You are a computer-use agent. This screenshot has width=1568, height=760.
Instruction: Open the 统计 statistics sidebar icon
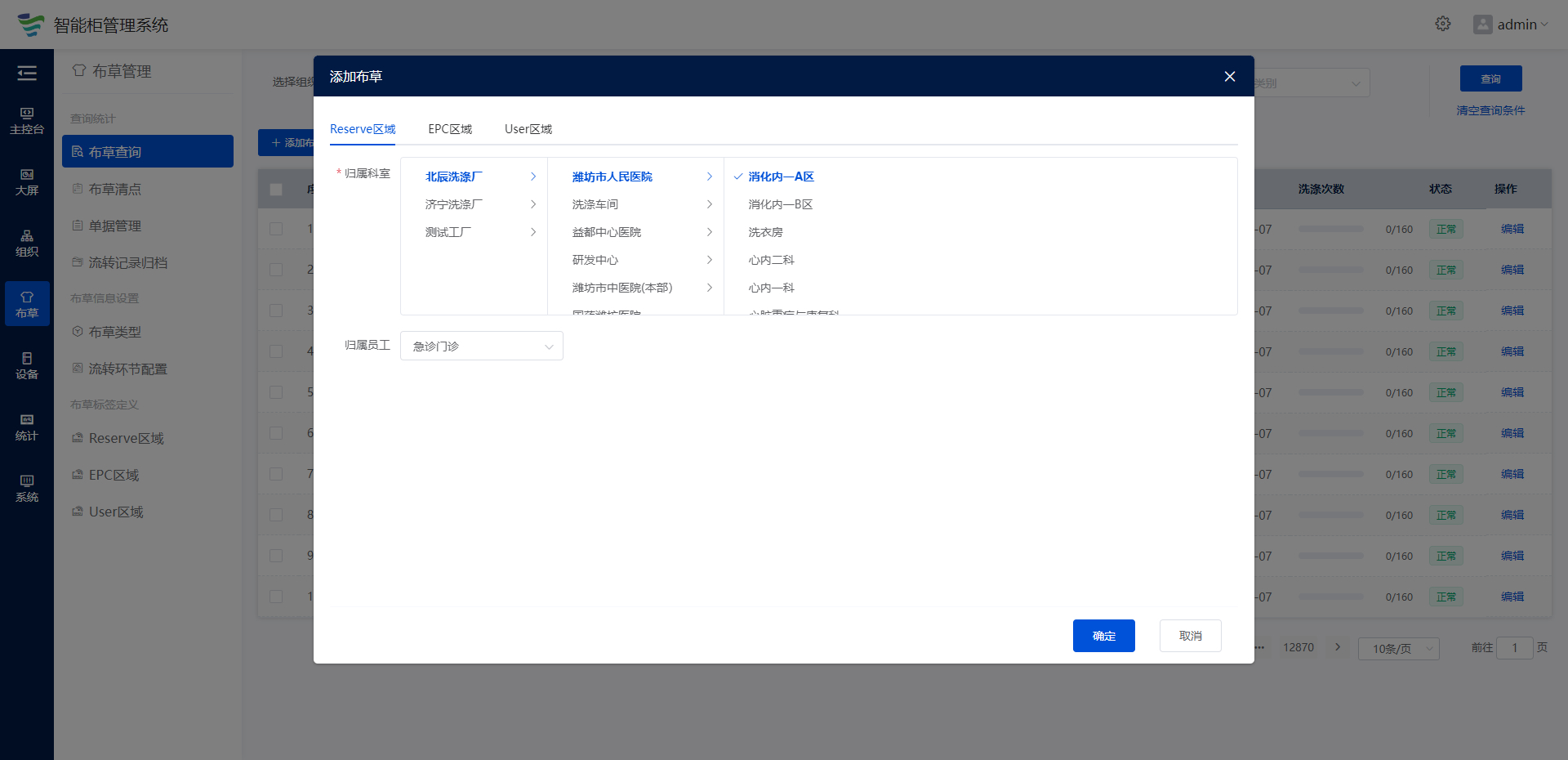pyautogui.click(x=27, y=427)
